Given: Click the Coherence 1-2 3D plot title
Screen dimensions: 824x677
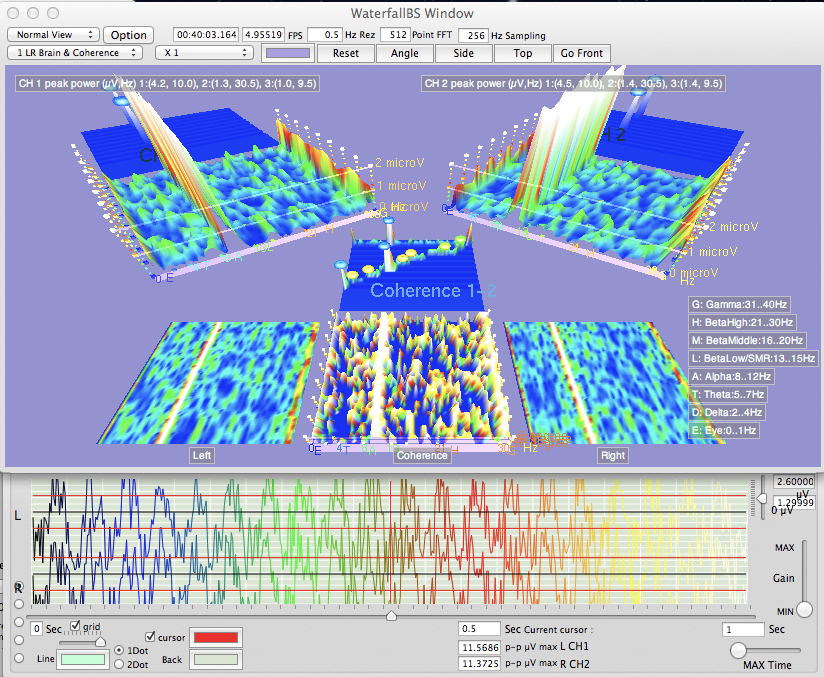Looking at the screenshot, I should click(x=433, y=291).
